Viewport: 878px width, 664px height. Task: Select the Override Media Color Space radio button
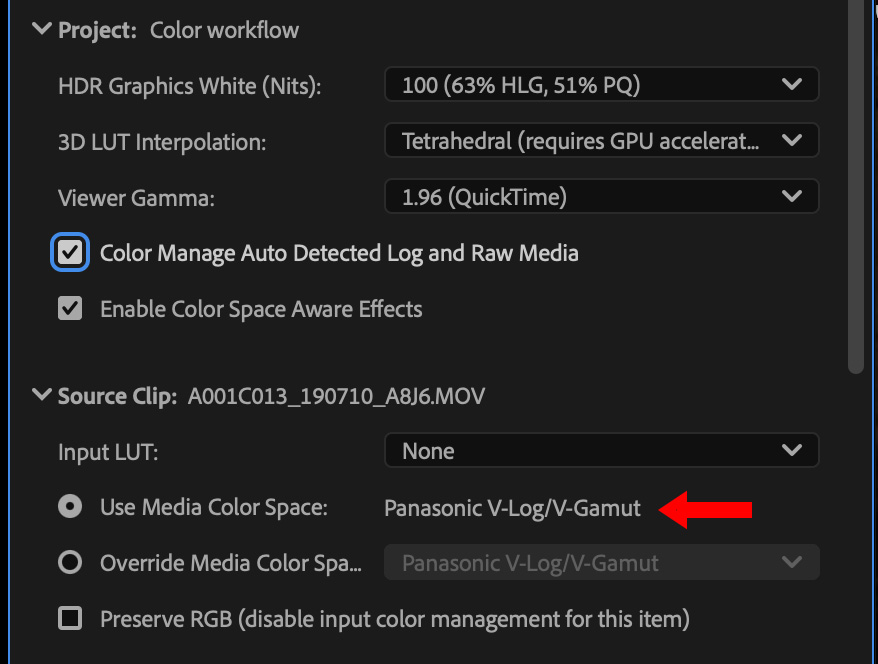tap(70, 563)
